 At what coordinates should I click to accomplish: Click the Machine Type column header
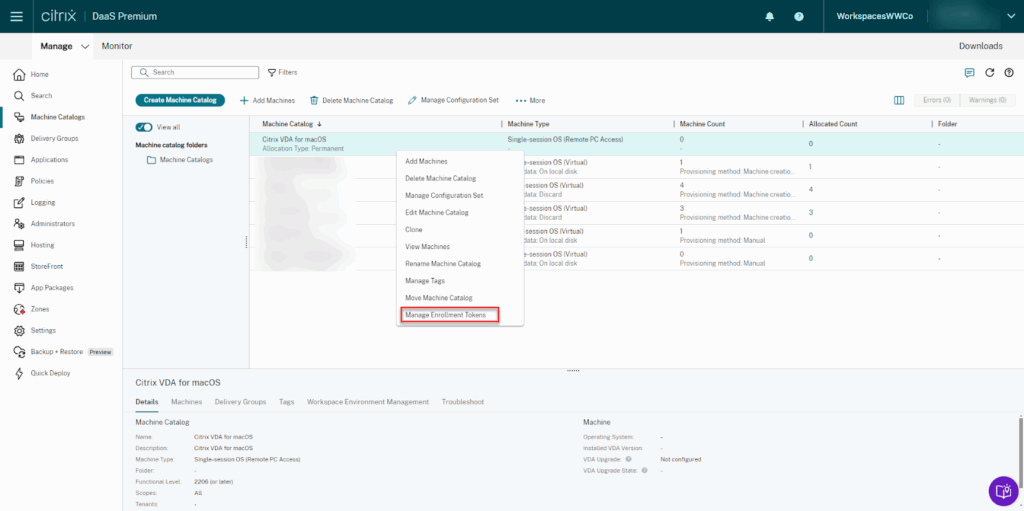click(x=528, y=124)
